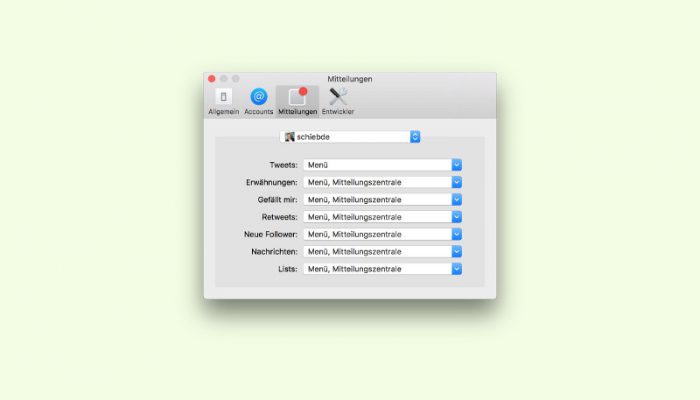Open the Allgemein preferences tab
This screenshot has width=700, height=400.
pyautogui.click(x=223, y=101)
